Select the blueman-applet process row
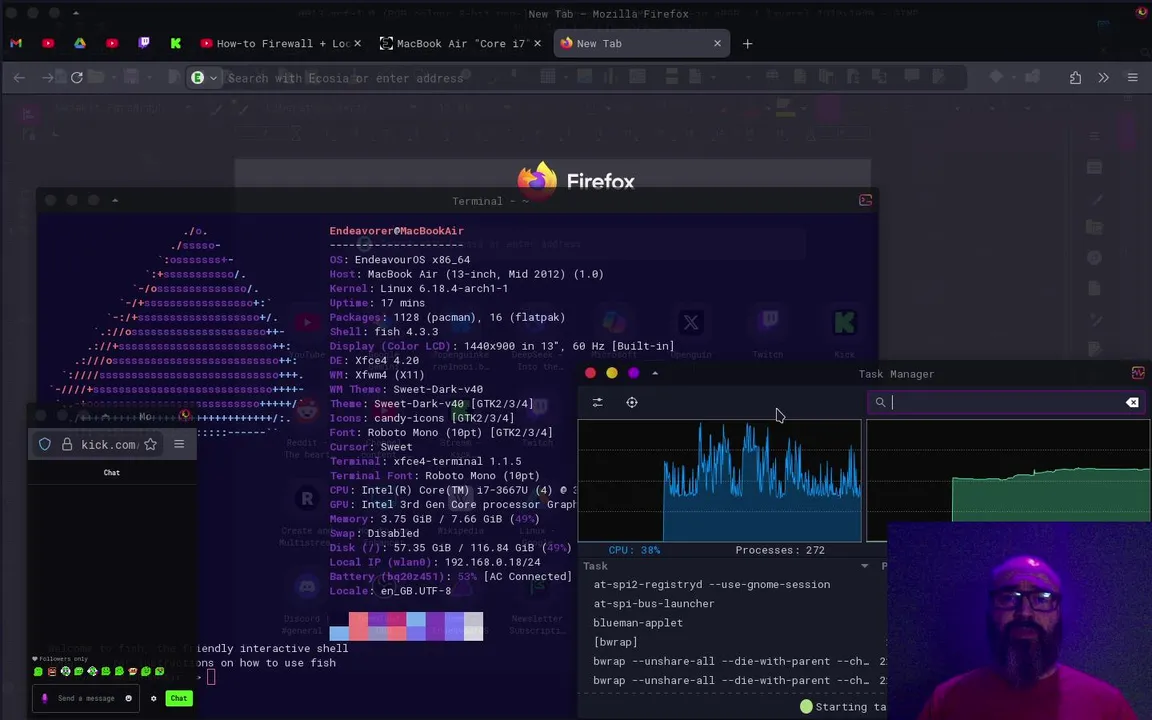Screen dimensions: 1152x720 coord(732,623)
